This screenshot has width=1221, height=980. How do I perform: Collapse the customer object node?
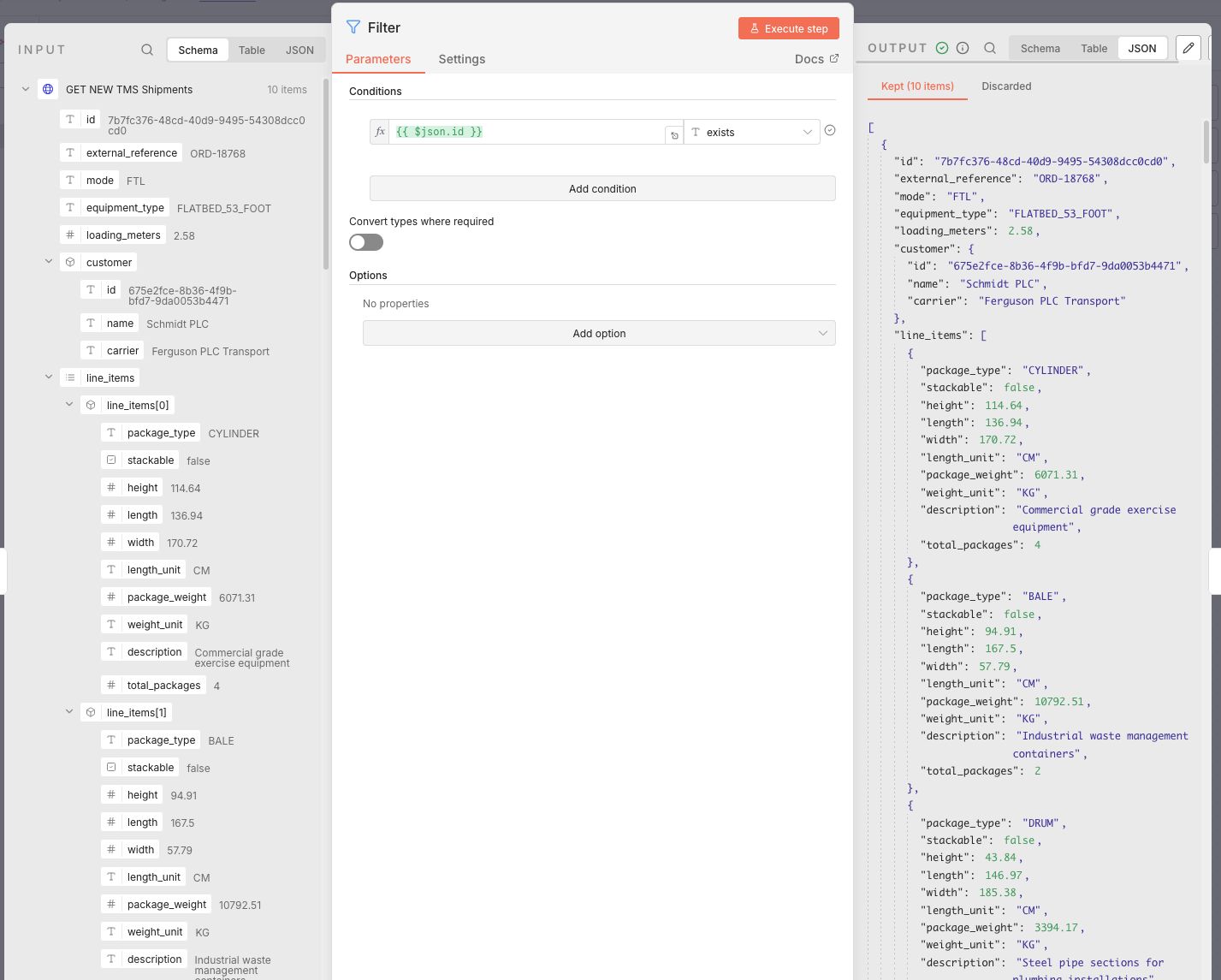[49, 262]
